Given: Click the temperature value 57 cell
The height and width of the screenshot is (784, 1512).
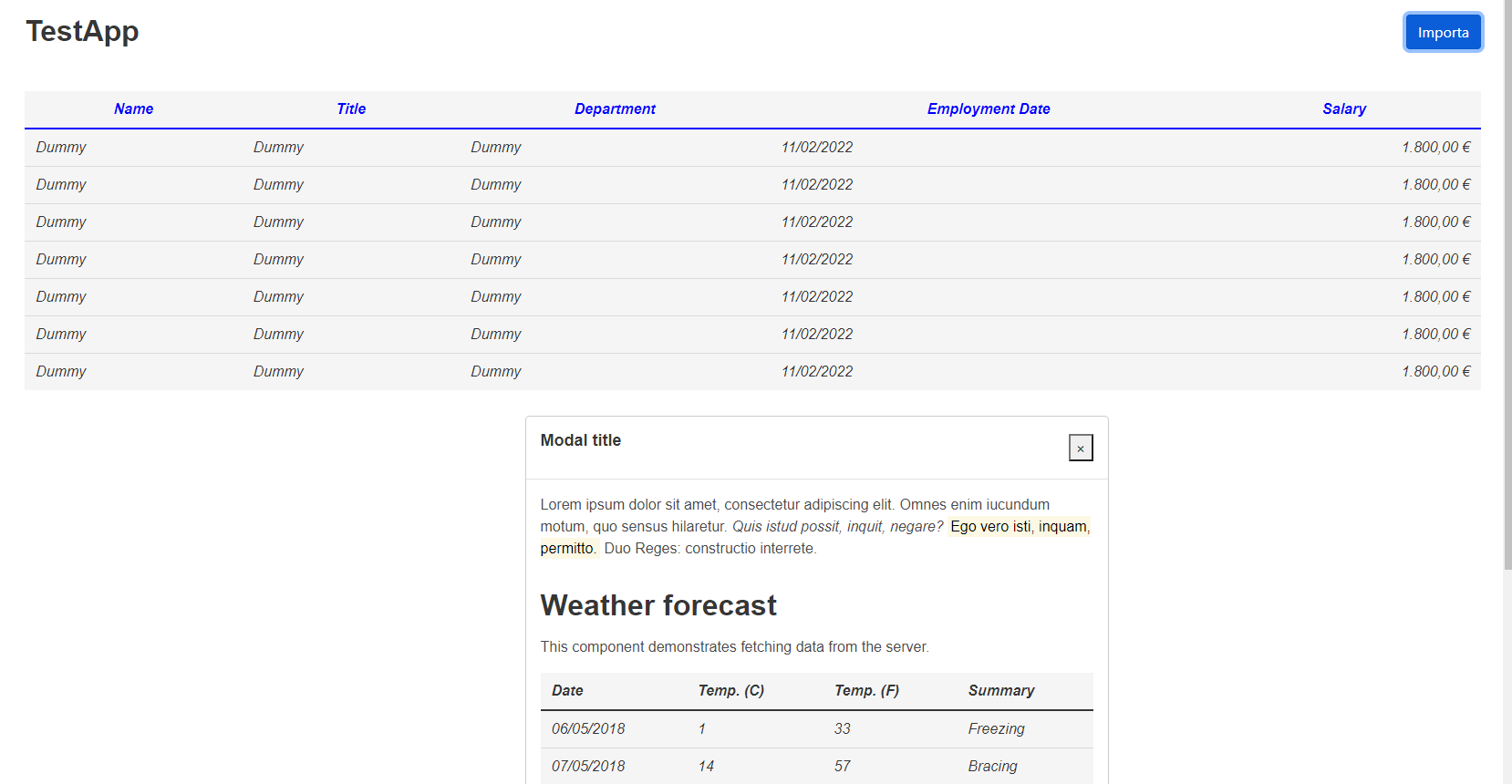Looking at the screenshot, I should tap(843, 766).
